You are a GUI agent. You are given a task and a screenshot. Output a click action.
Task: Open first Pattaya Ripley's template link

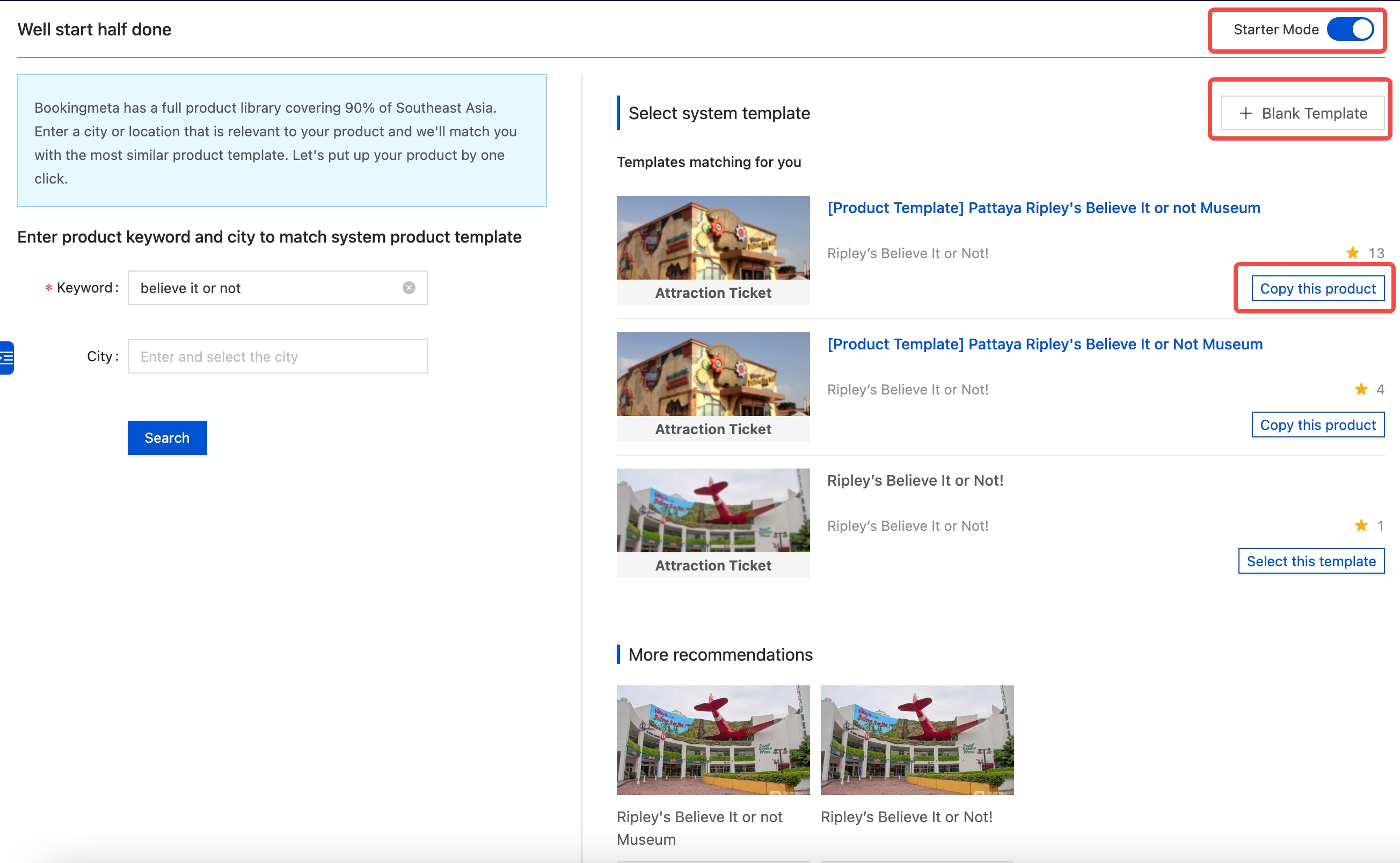point(1044,208)
